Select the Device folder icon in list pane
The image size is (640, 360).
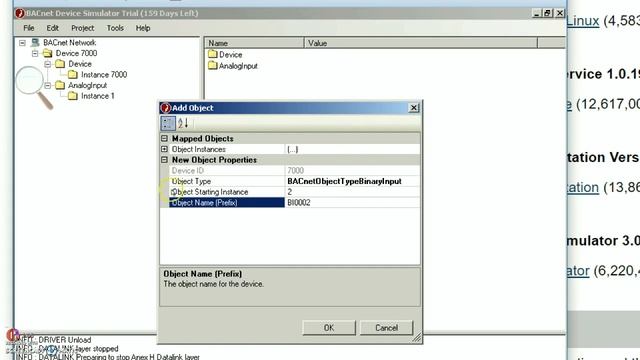pyautogui.click(x=213, y=54)
